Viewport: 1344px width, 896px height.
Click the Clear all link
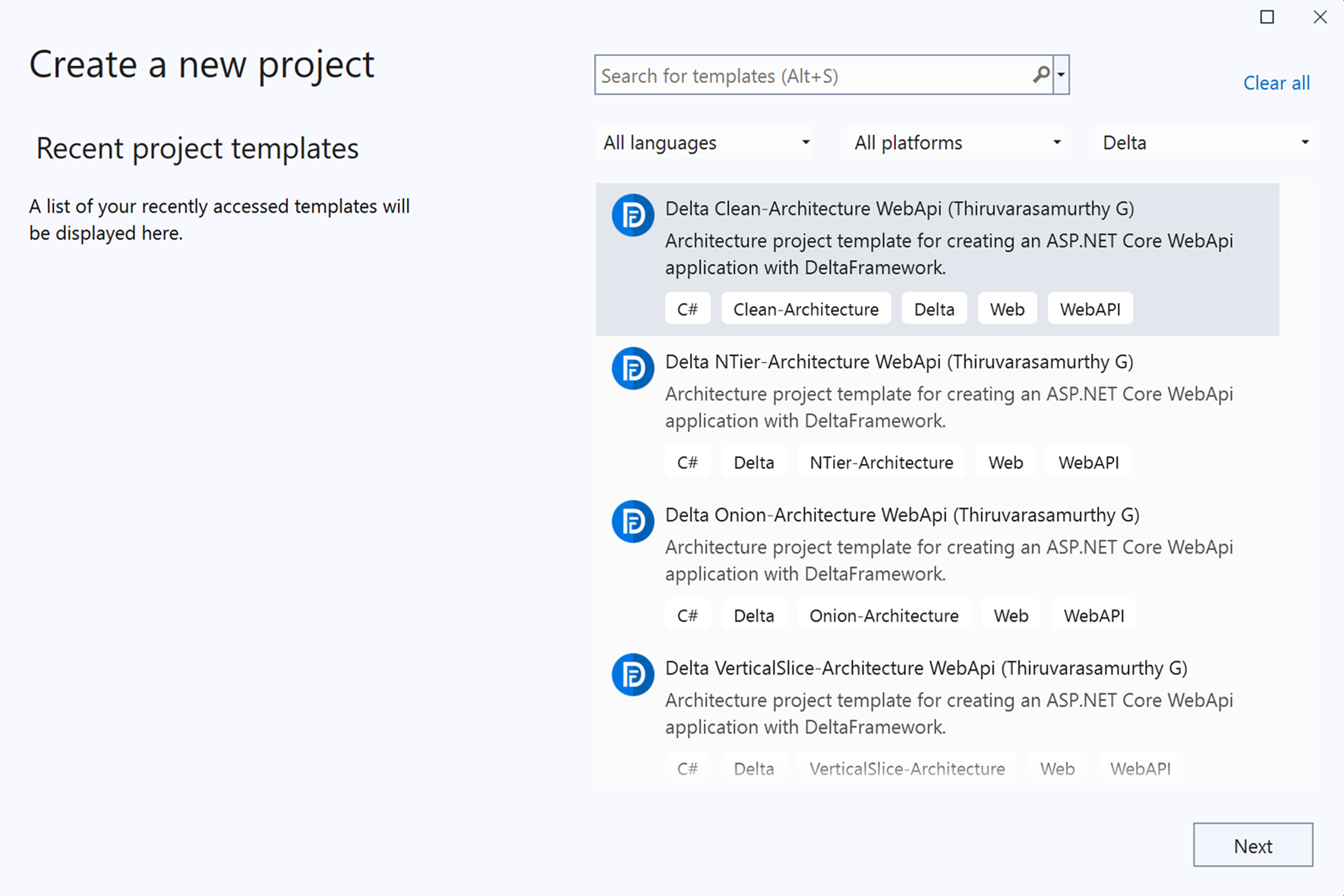1276,83
